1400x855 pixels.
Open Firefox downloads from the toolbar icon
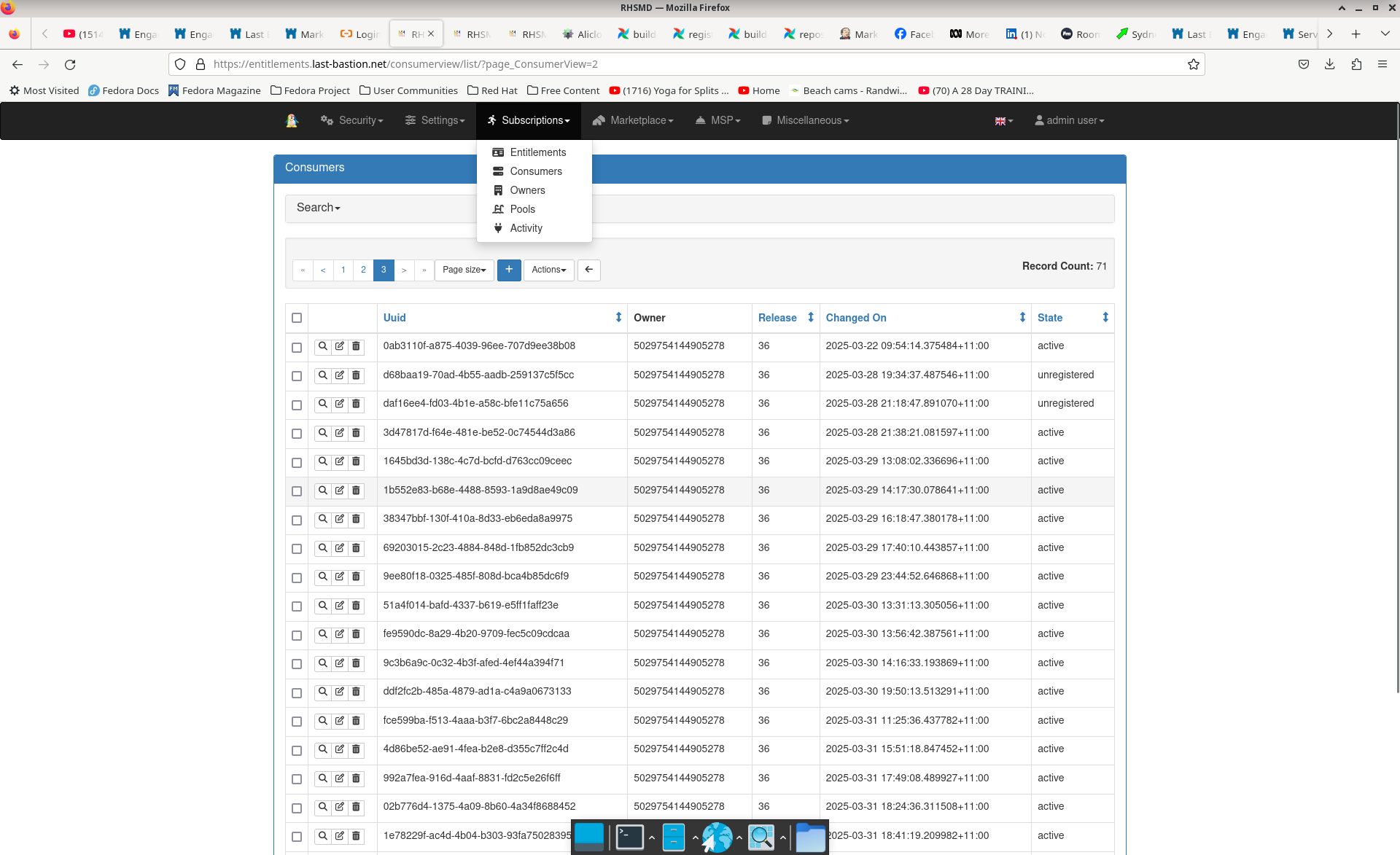click(x=1329, y=64)
